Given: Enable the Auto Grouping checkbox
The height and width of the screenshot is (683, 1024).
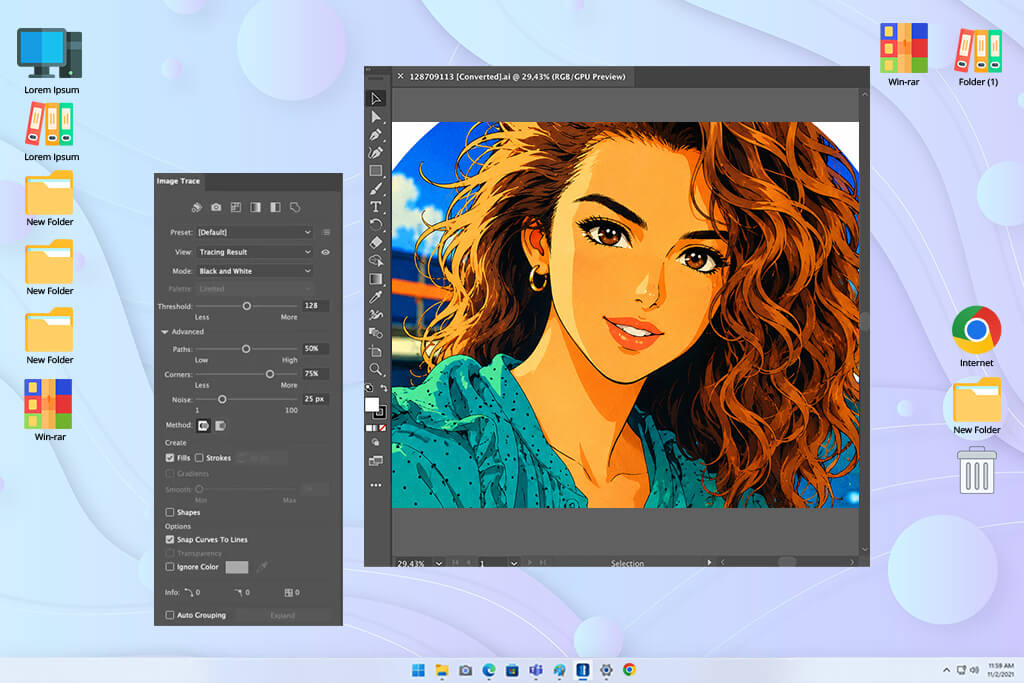Looking at the screenshot, I should (x=170, y=615).
